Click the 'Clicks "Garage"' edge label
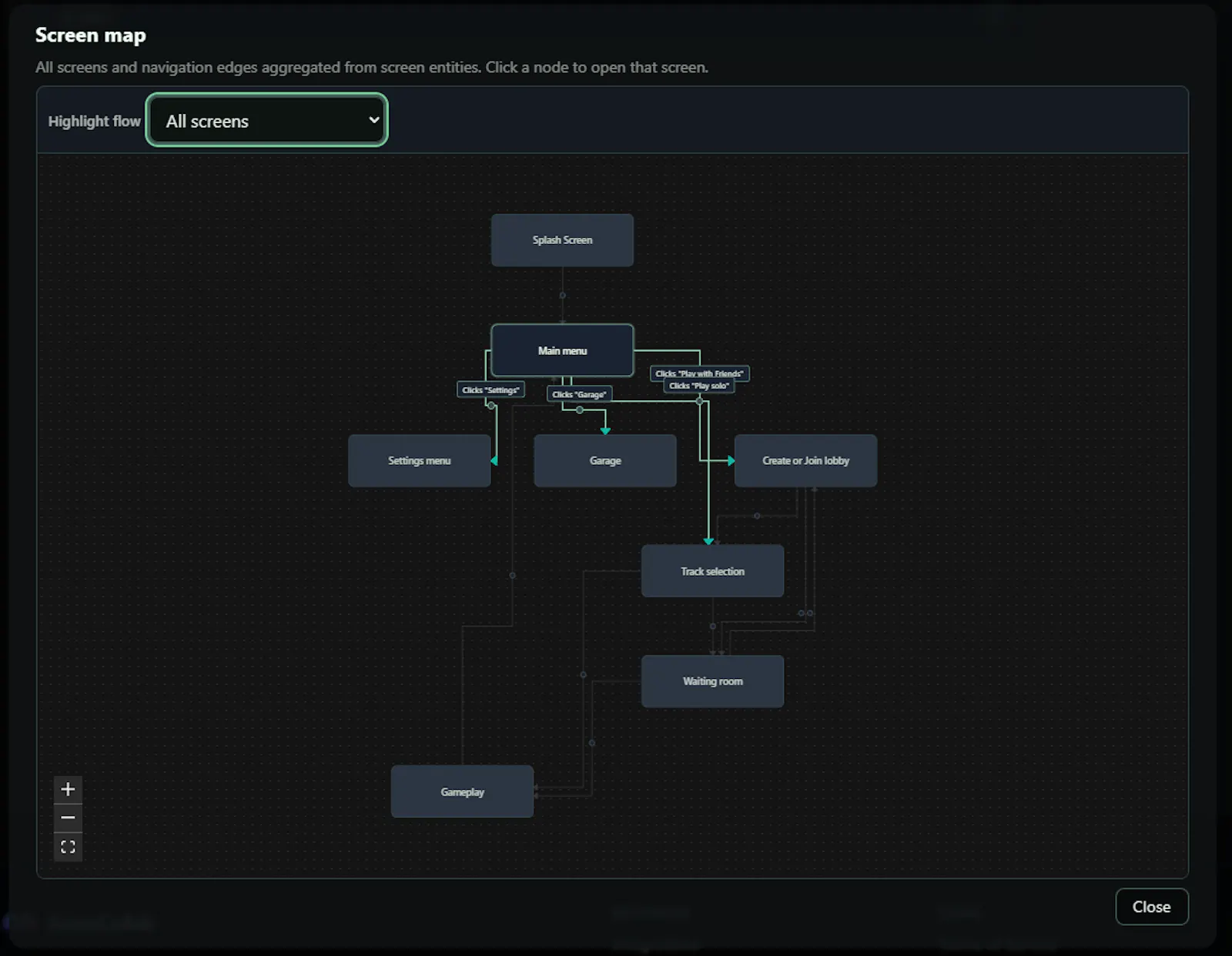Screen dimensions: 1232x956 tap(579, 394)
